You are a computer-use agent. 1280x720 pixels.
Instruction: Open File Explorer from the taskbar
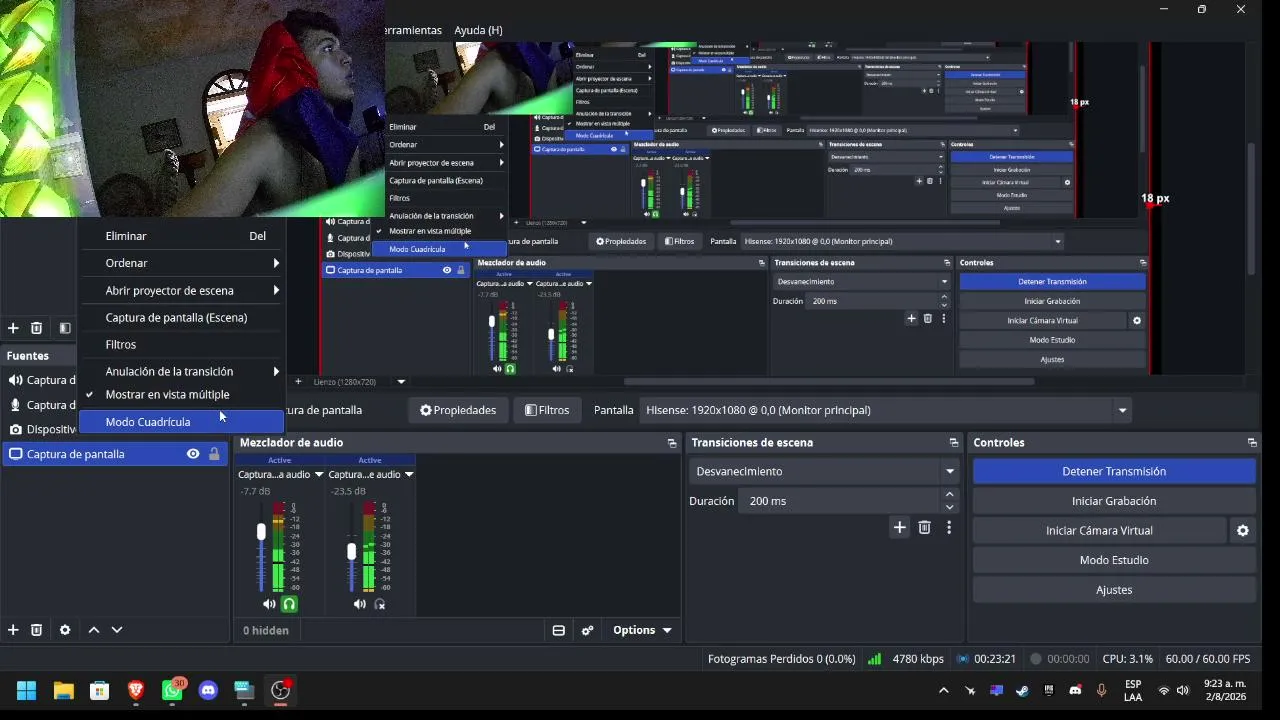(x=63, y=690)
